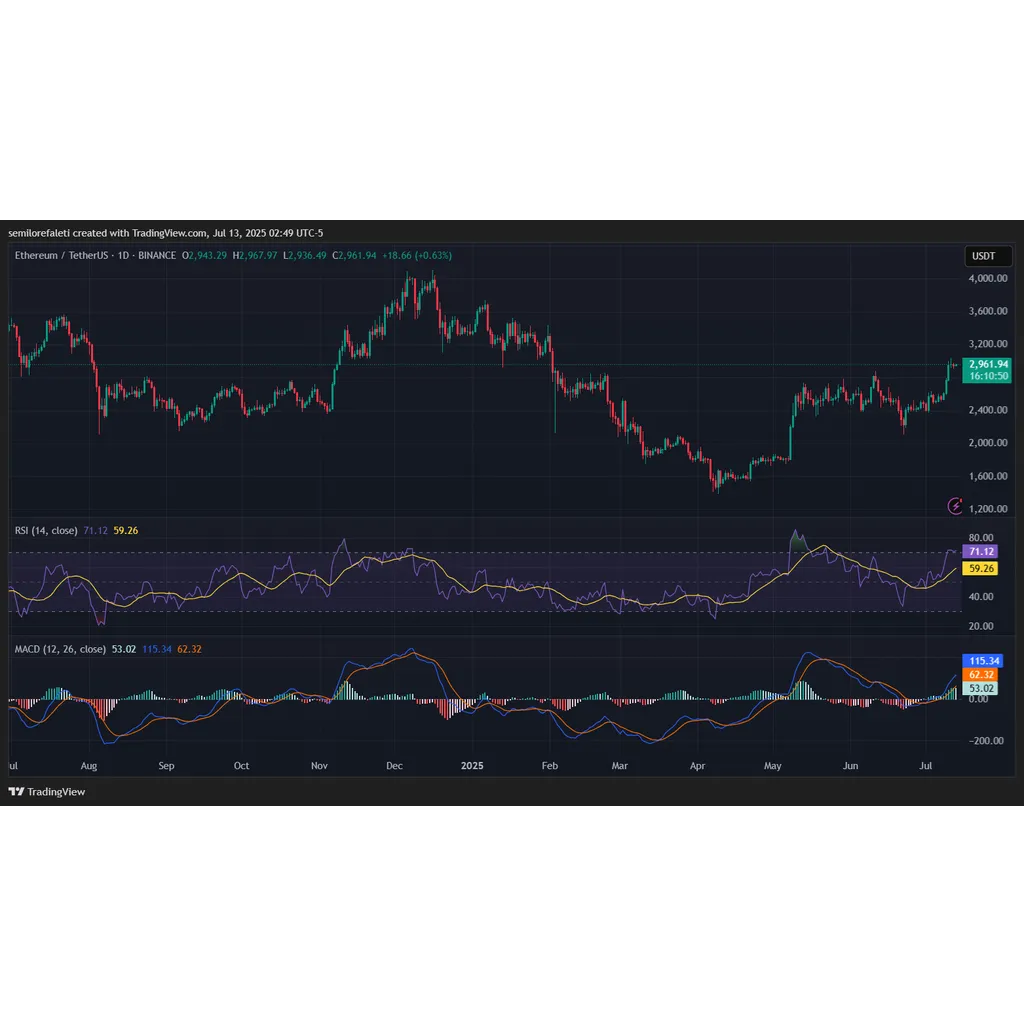Viewport: 1024px width, 1024px height.
Task: Open the USDT currency selector
Action: pos(988,256)
